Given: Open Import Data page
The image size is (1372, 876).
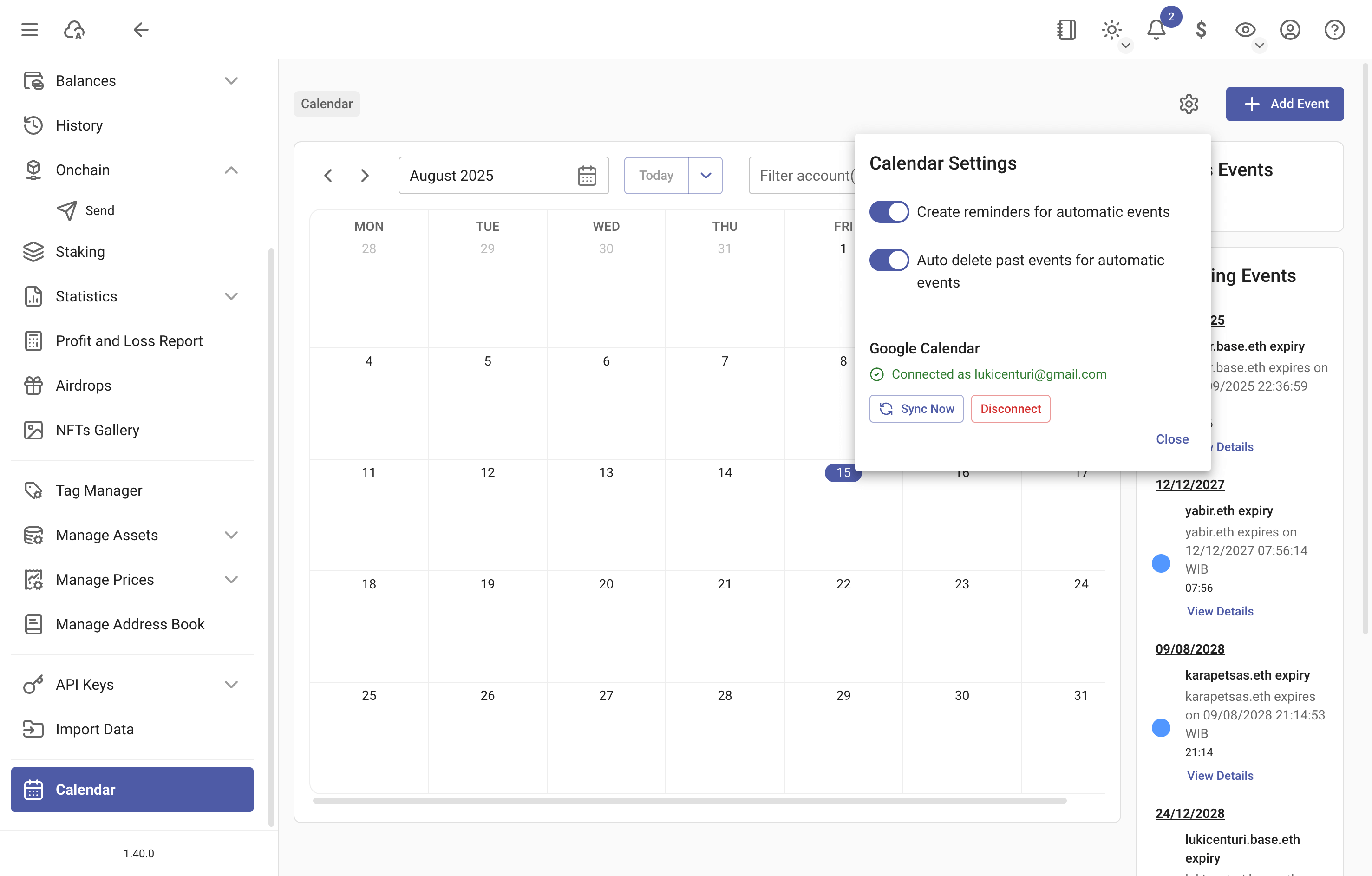Looking at the screenshot, I should (132, 729).
